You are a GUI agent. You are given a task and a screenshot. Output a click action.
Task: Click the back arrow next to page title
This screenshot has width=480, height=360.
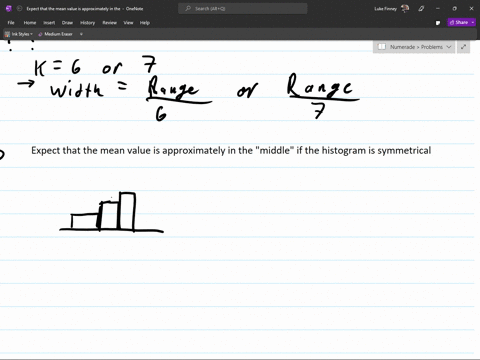19,9
